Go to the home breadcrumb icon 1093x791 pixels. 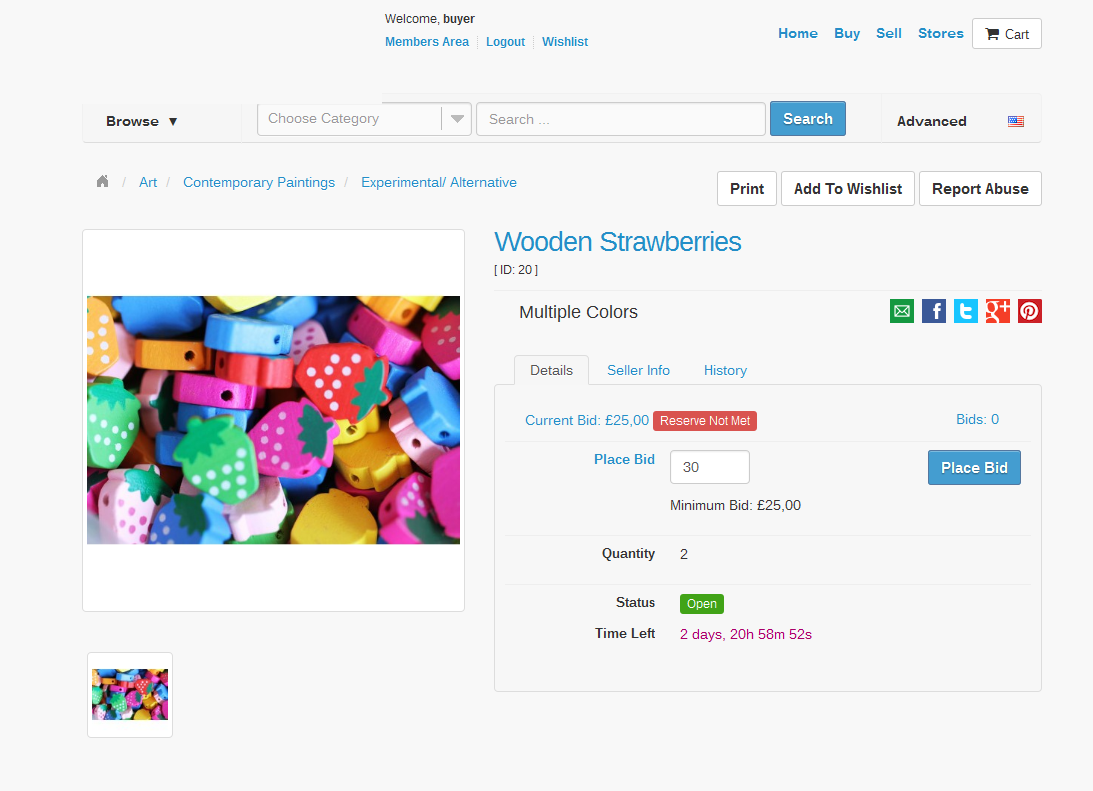point(102,182)
